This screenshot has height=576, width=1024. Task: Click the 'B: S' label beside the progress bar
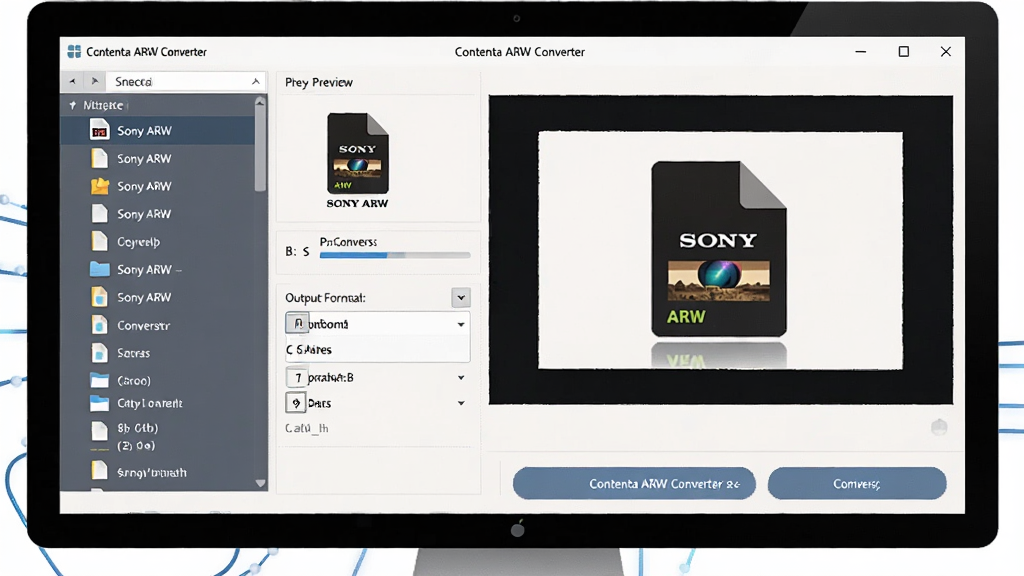click(297, 251)
